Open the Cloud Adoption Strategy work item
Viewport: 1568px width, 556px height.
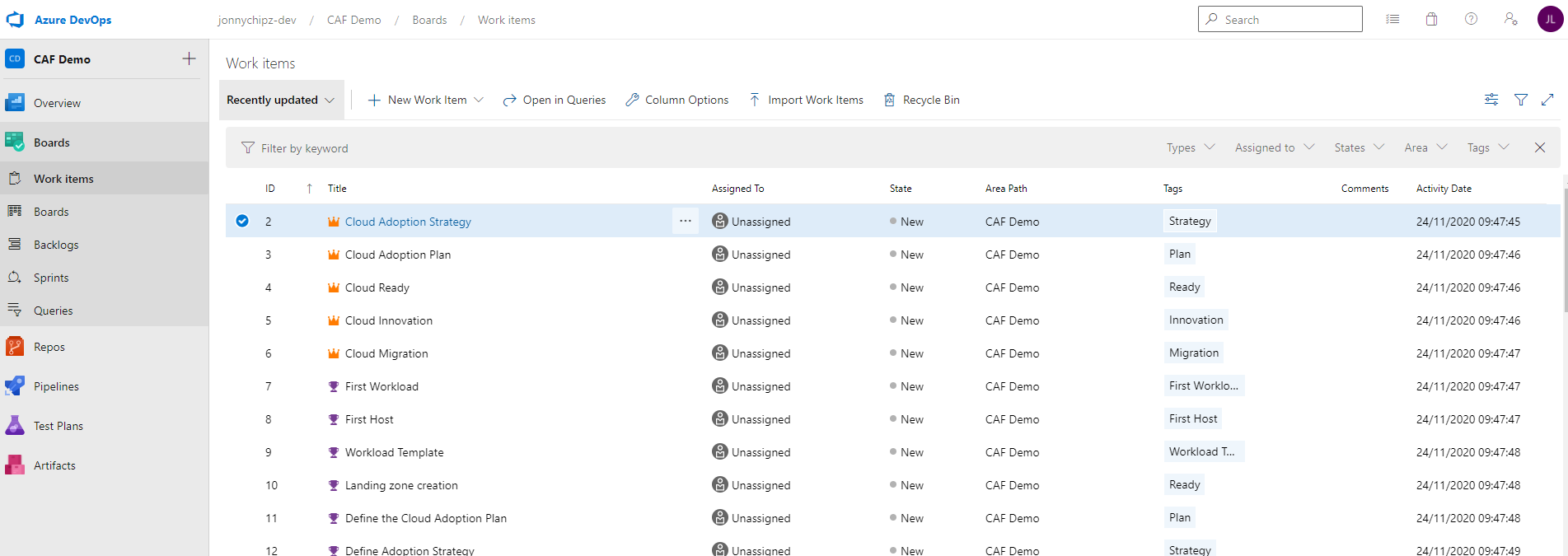point(408,222)
